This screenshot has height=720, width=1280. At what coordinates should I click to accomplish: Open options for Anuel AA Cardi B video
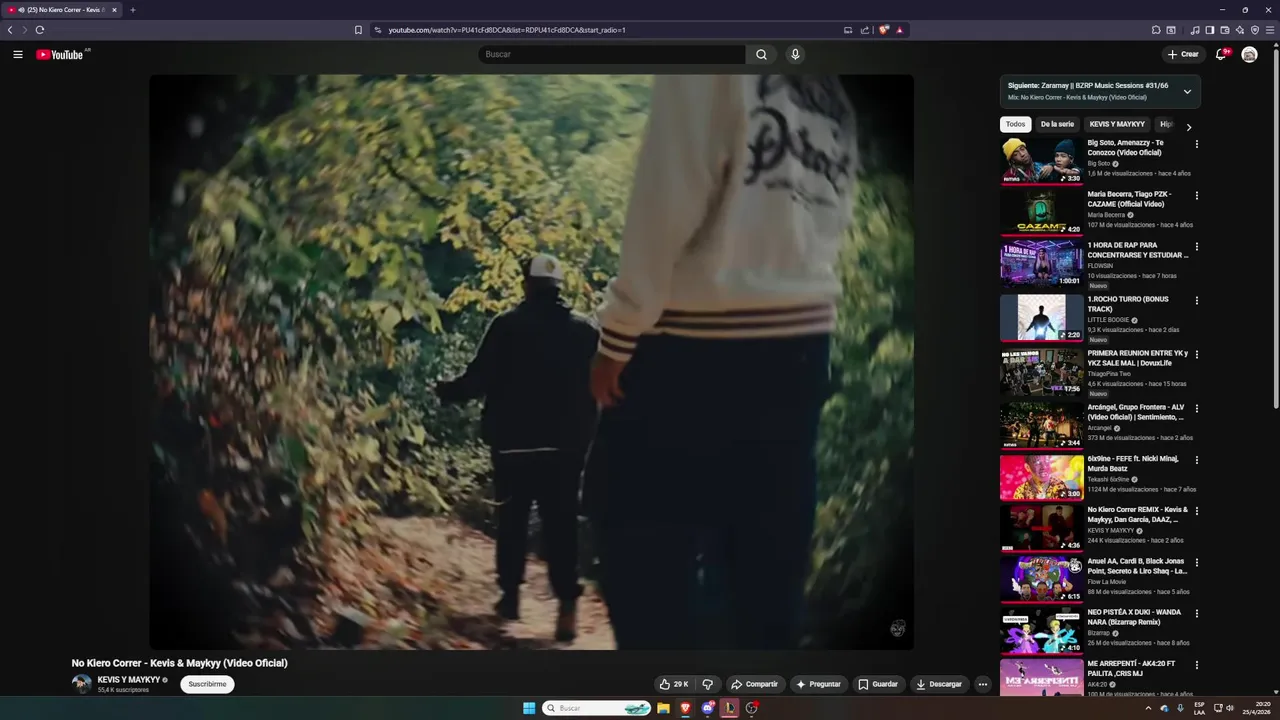tap(1196, 562)
